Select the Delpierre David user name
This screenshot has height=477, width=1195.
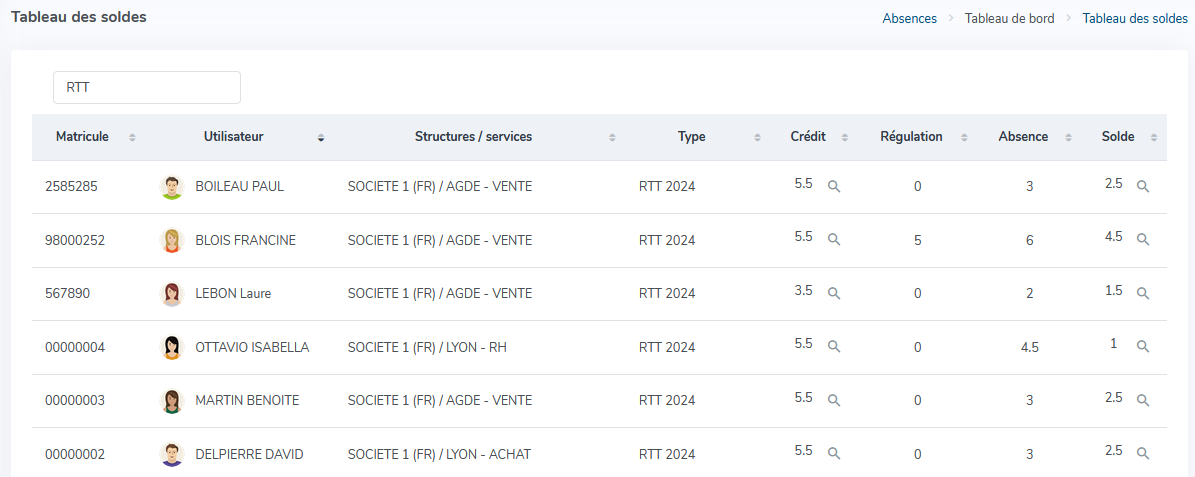click(x=249, y=454)
